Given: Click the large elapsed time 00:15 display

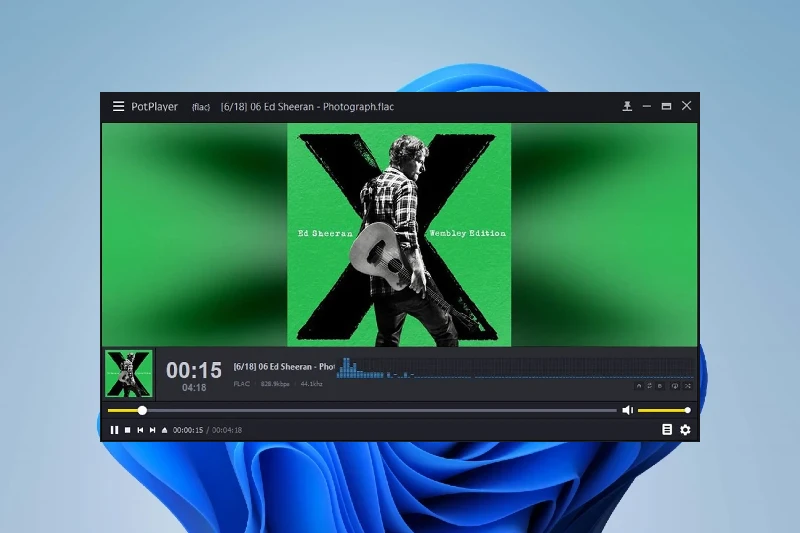Looking at the screenshot, I should coord(194,370).
